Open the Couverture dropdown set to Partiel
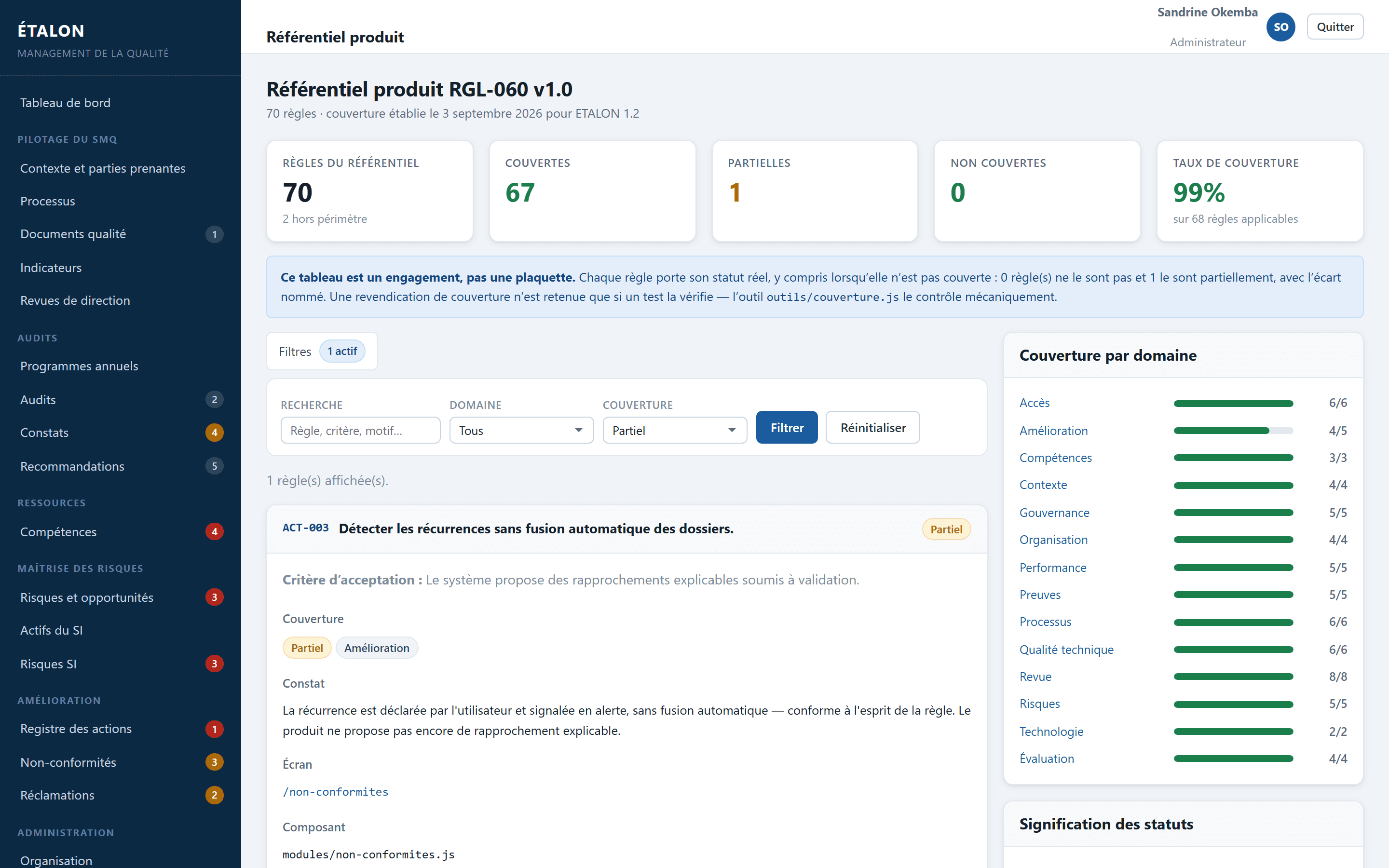This screenshot has width=1389, height=868. 674,431
